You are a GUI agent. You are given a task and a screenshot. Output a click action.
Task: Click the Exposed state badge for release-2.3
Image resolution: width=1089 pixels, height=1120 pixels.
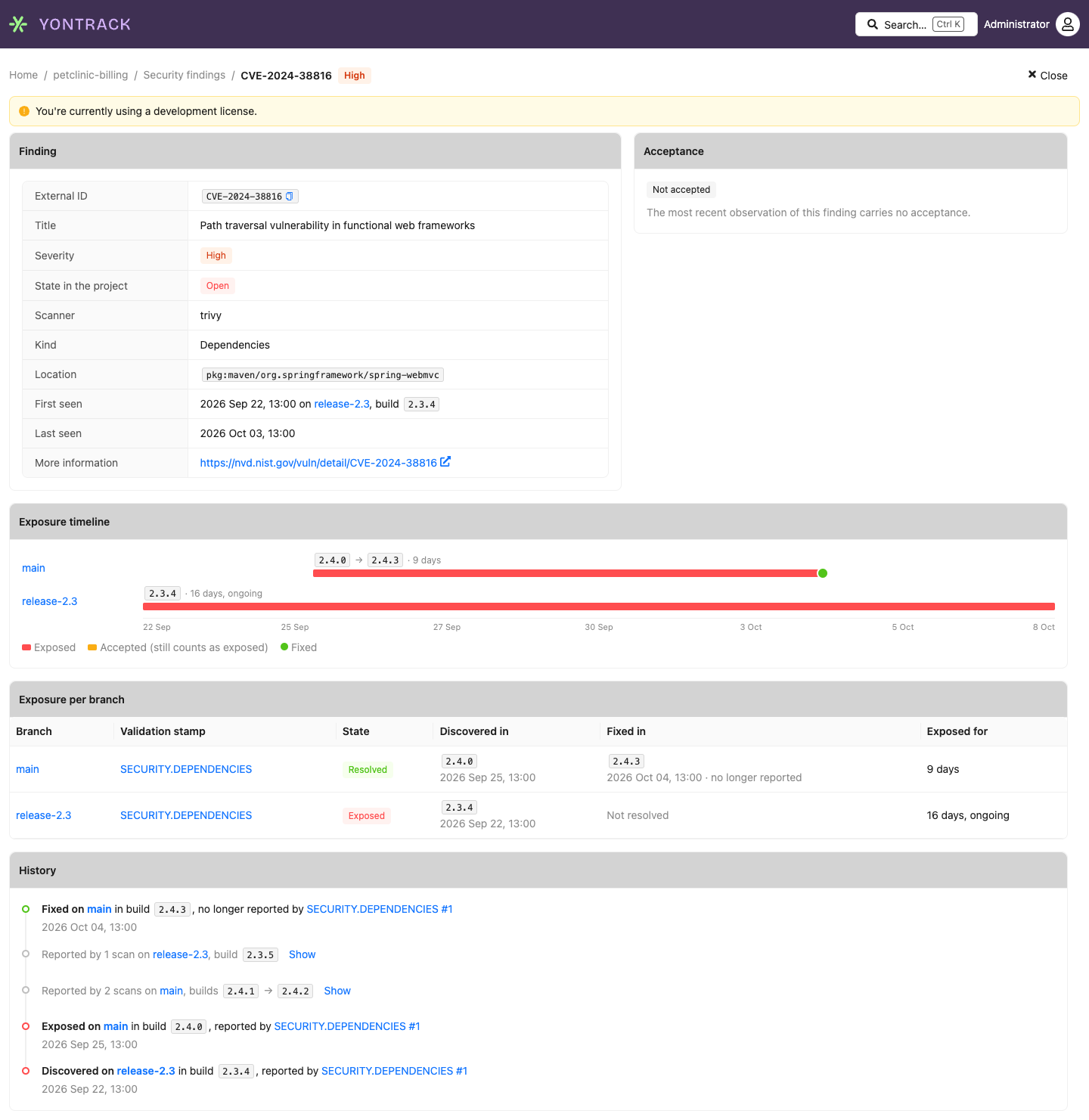(x=367, y=816)
